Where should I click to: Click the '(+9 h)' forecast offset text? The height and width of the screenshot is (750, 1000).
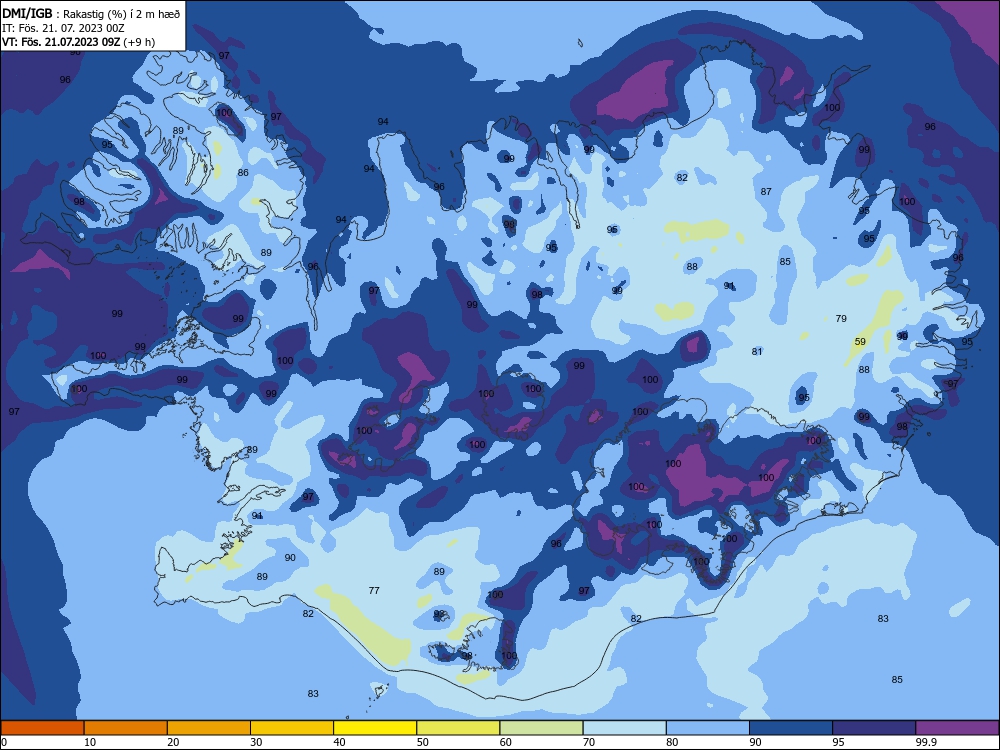139,42
